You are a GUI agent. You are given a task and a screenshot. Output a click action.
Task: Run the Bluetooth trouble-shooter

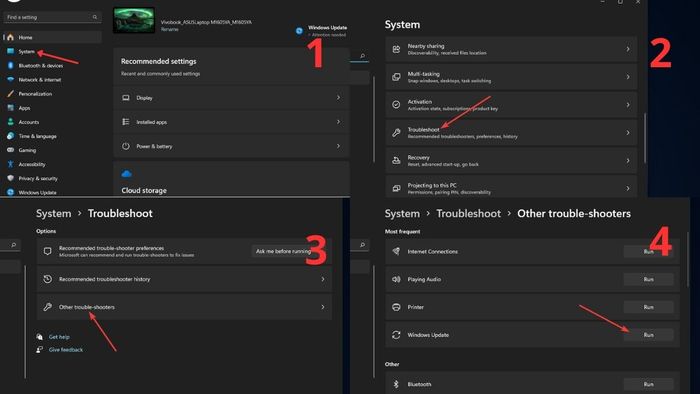tap(649, 384)
